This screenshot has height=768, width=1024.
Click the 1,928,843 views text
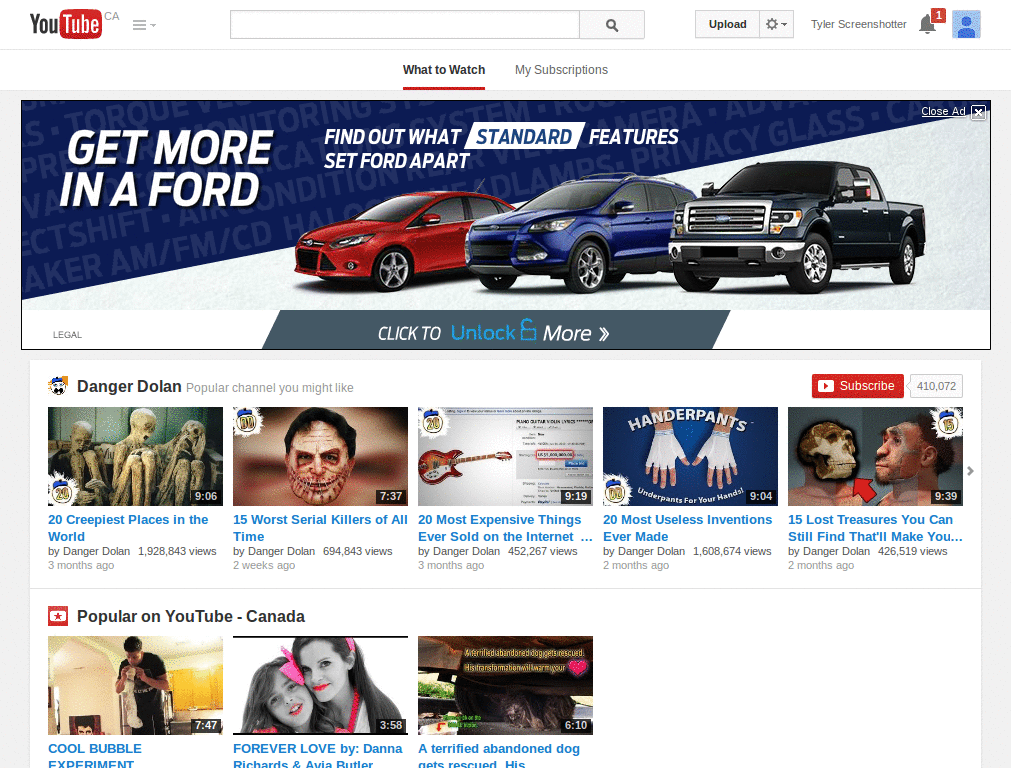(177, 551)
